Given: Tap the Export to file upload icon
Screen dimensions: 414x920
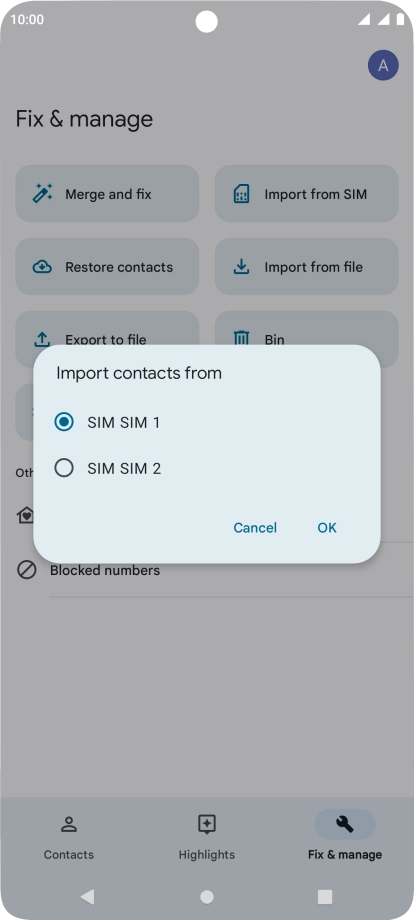Looking at the screenshot, I should click(x=42, y=339).
